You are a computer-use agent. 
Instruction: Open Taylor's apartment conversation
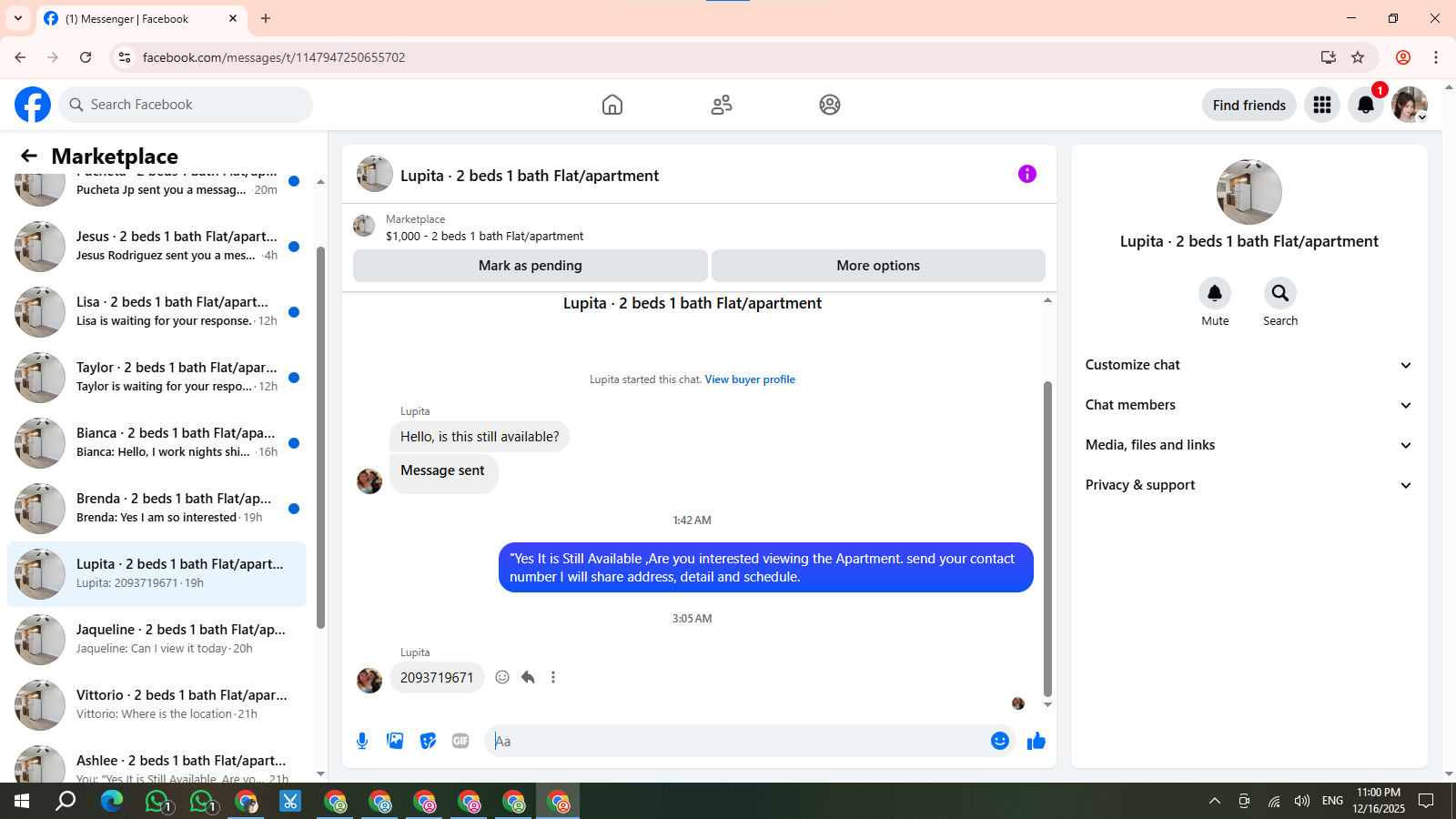(157, 378)
